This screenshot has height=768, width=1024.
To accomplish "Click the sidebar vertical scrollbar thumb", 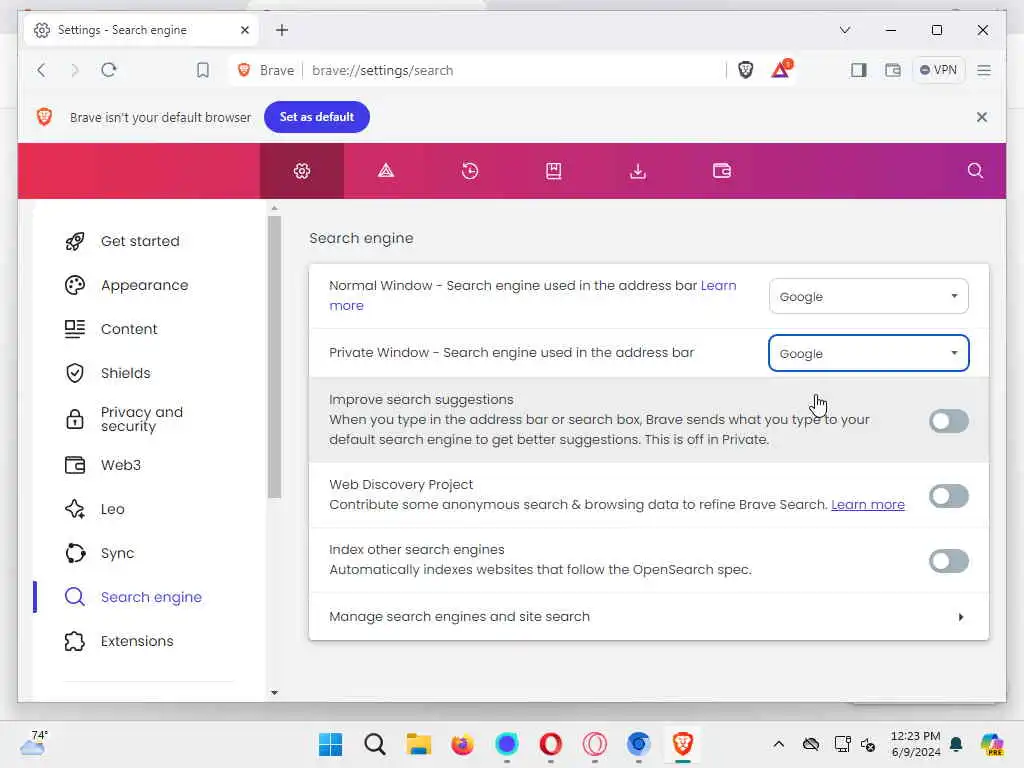I will pyautogui.click(x=274, y=357).
